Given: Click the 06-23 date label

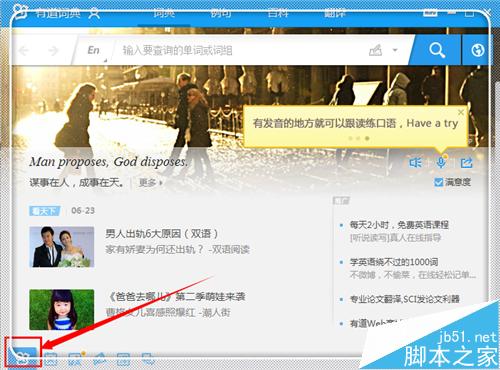Looking at the screenshot, I should (83, 211).
